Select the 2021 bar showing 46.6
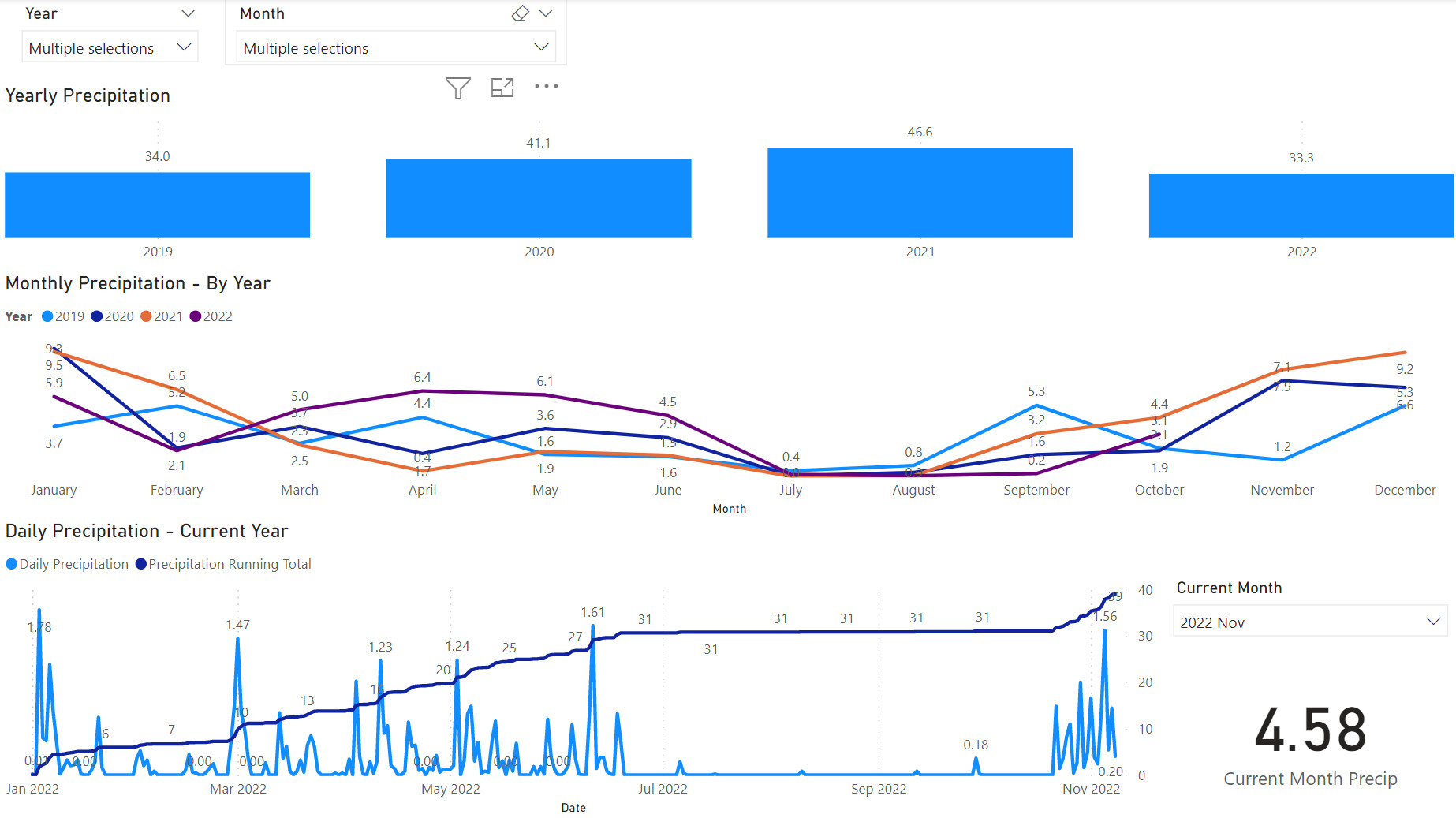 [920, 193]
